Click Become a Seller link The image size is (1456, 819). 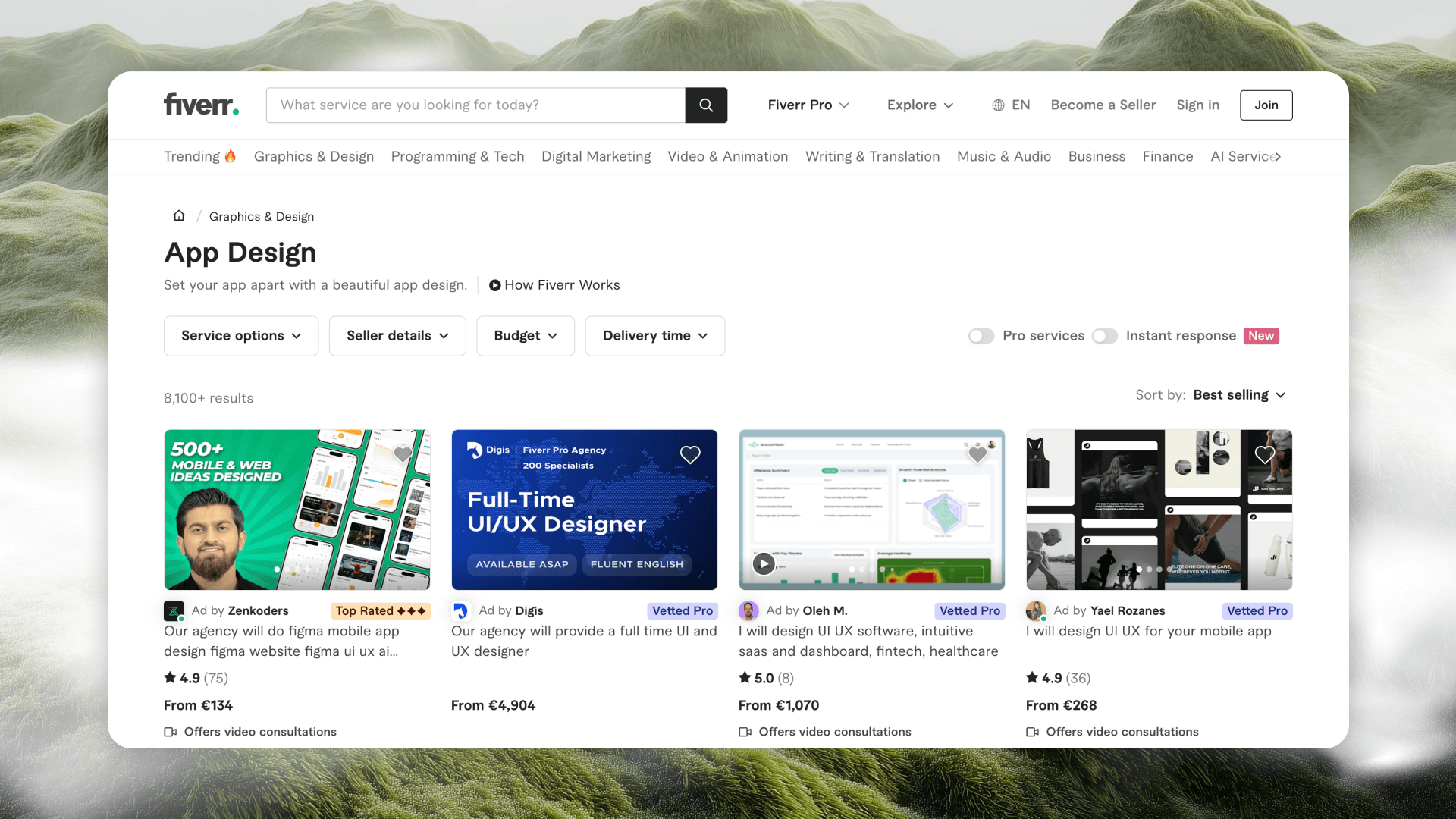[x=1103, y=105]
